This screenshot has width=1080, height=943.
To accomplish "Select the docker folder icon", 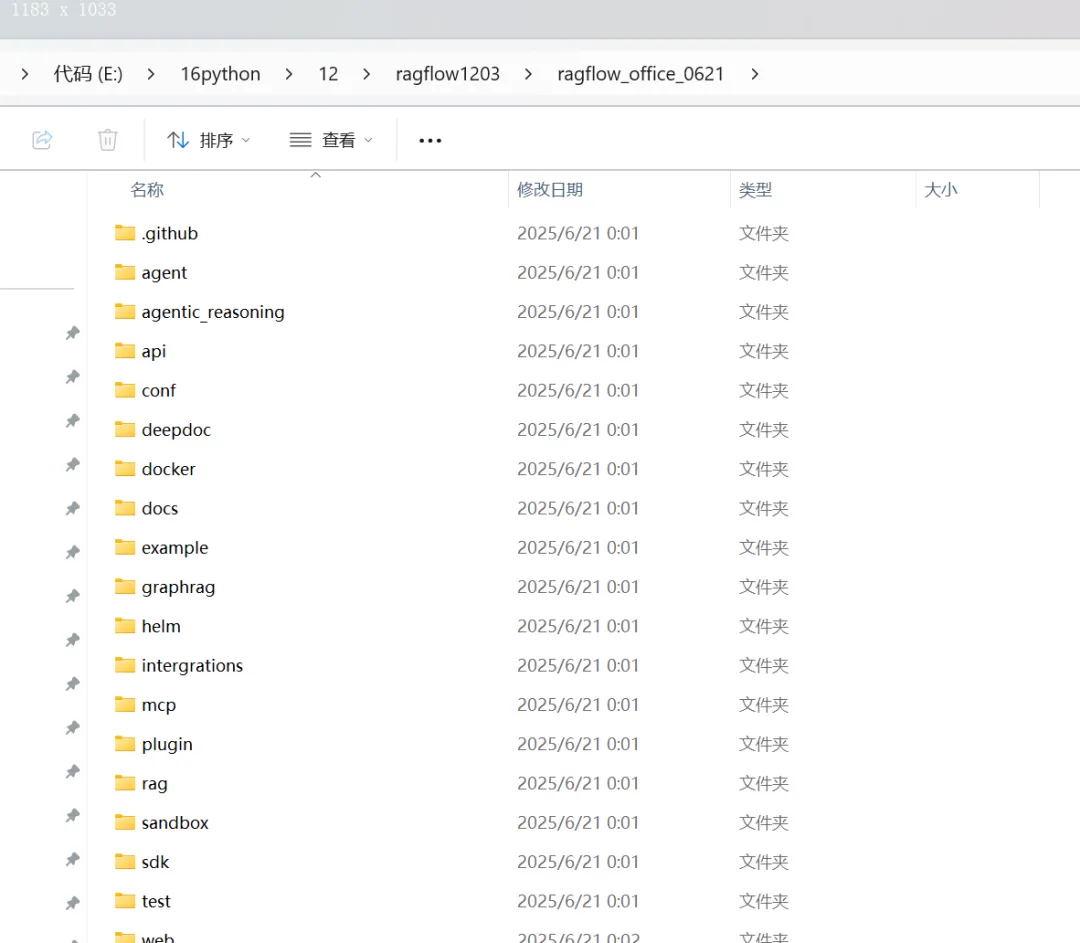I will (x=125, y=468).
